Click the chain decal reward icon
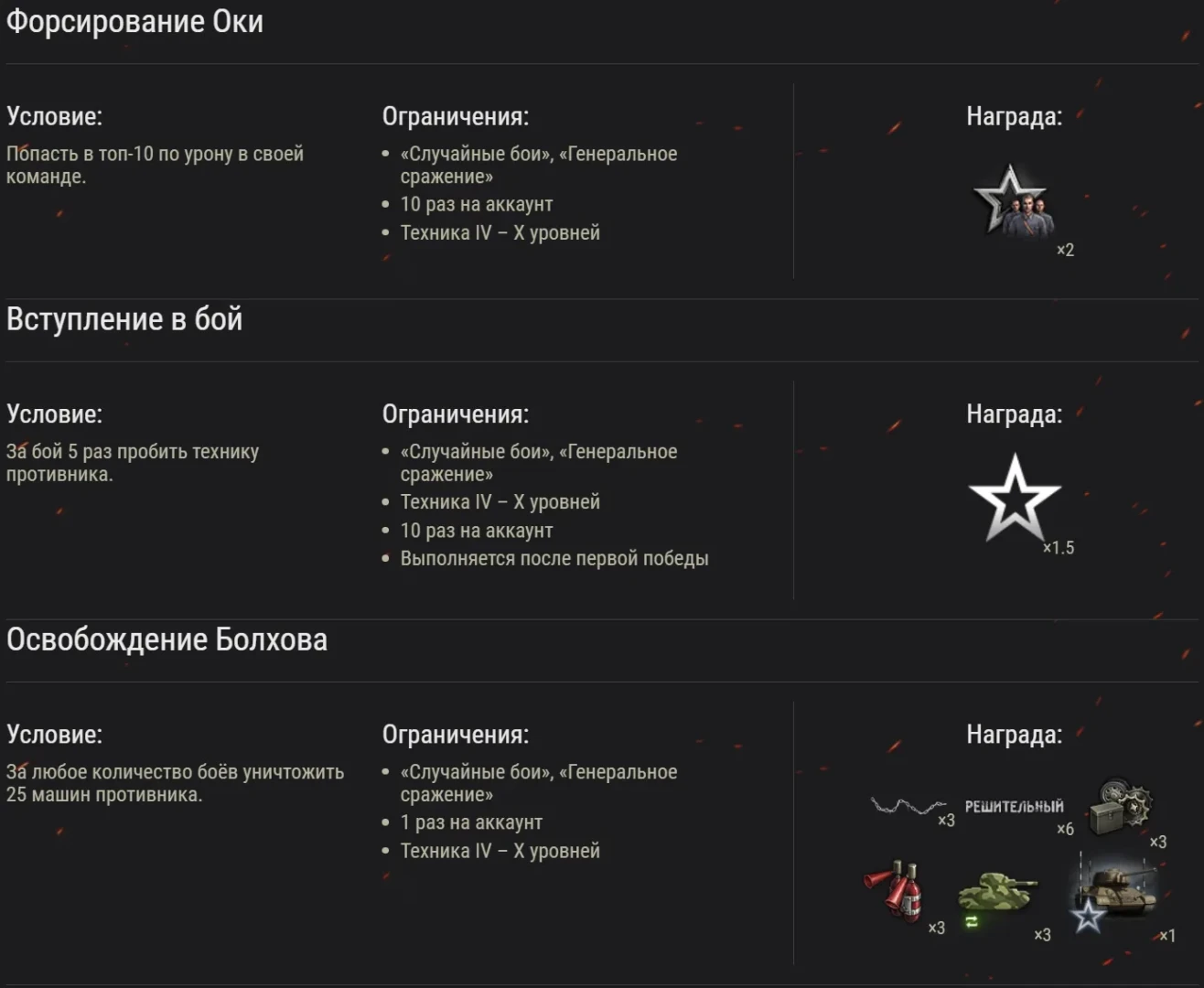The width and height of the screenshot is (1204, 988). (906, 806)
